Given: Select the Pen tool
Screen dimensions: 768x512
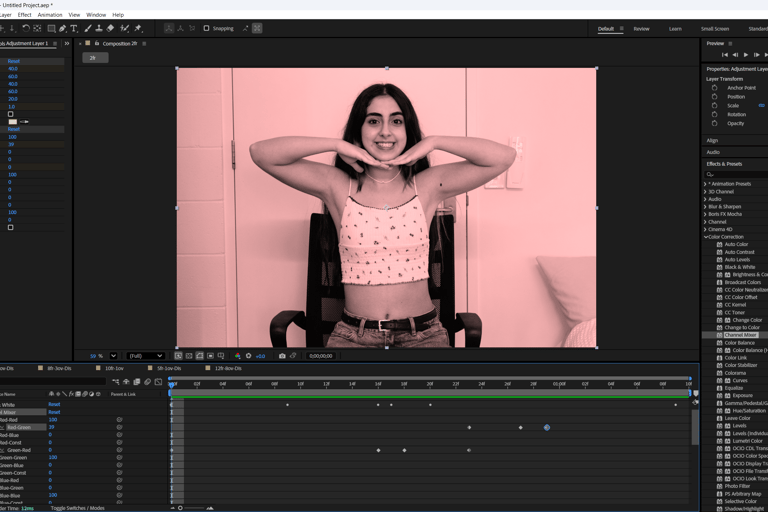Looking at the screenshot, I should click(x=63, y=28).
